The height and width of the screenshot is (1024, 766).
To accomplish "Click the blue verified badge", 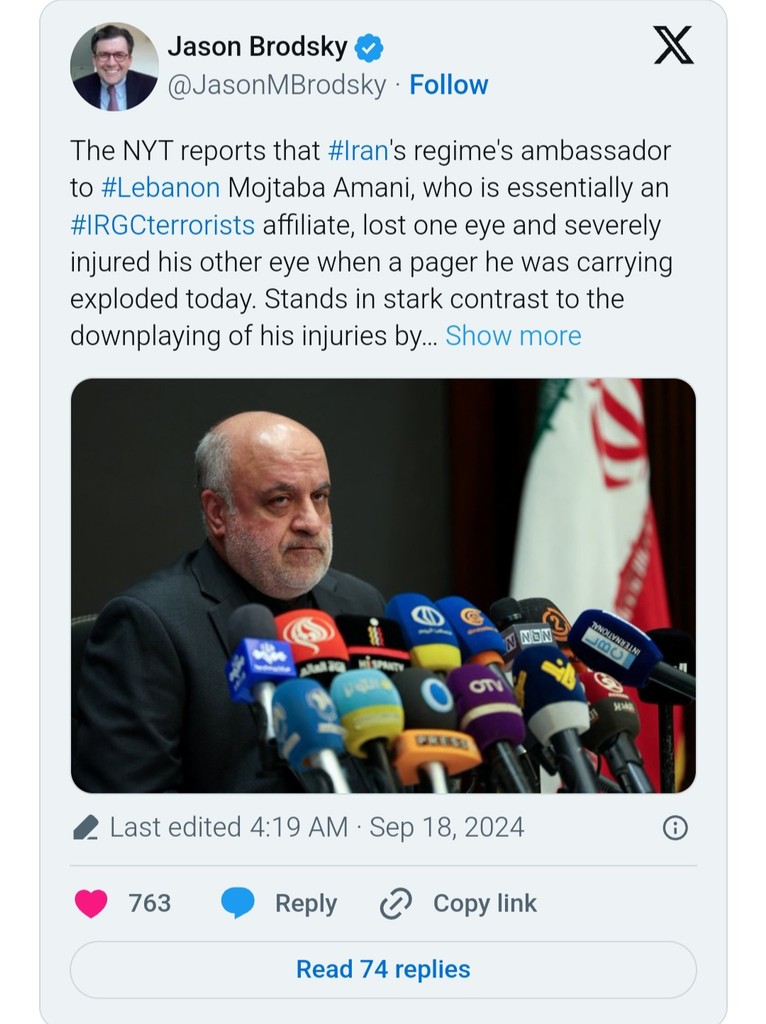I will coord(370,47).
